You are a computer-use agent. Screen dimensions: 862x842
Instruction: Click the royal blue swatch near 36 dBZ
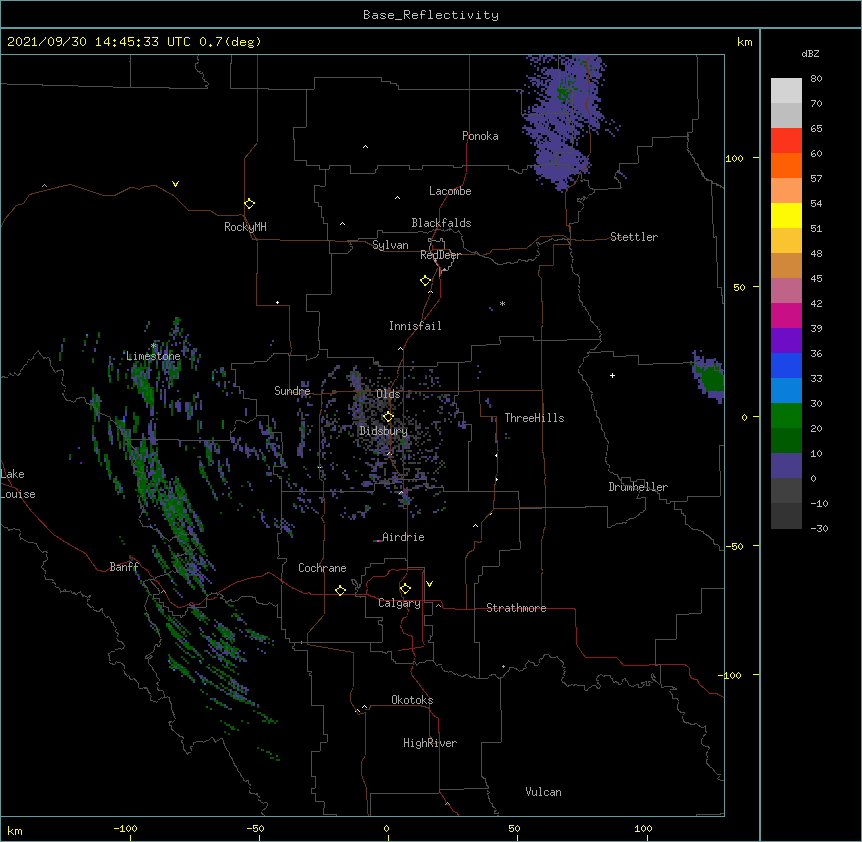tap(786, 365)
